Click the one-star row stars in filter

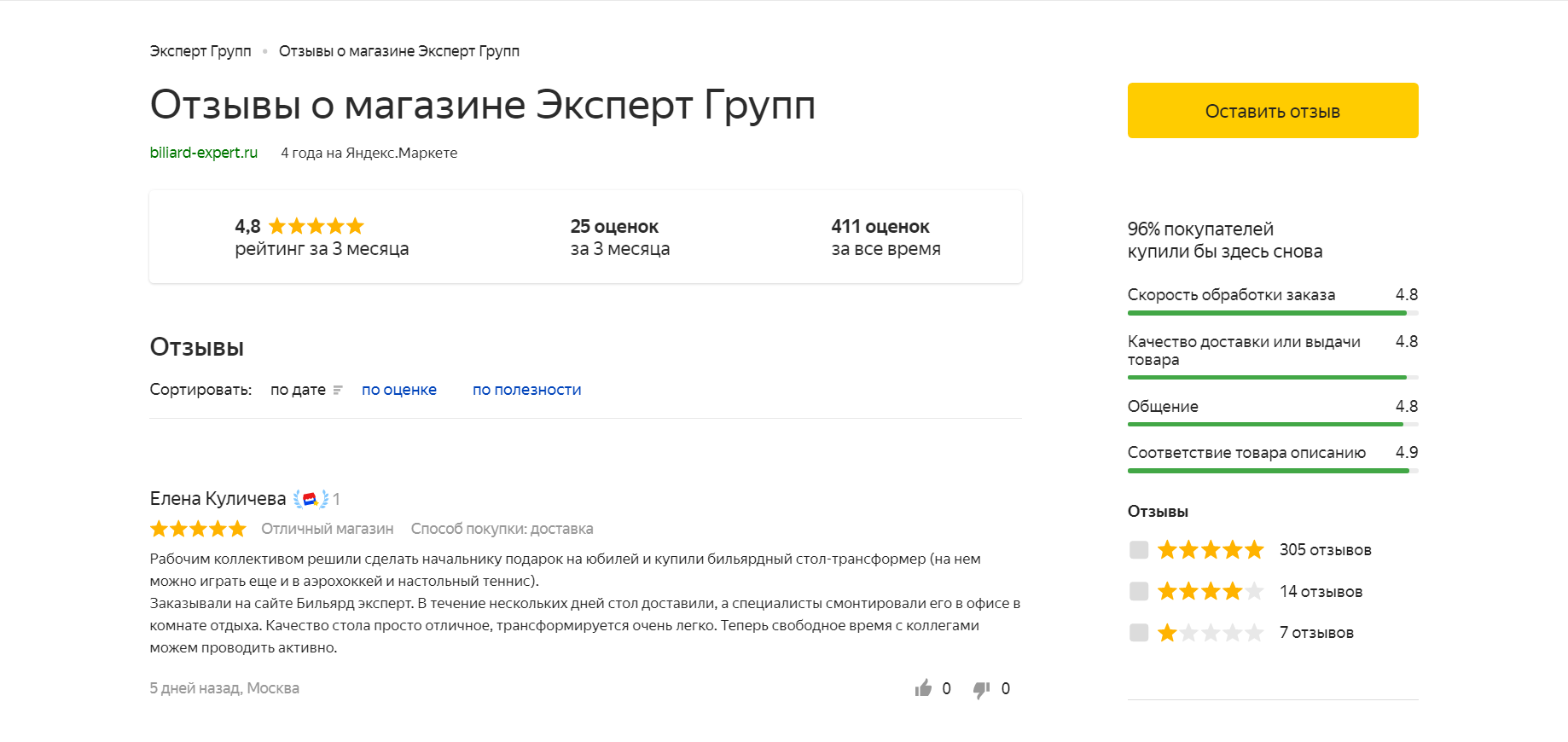click(1211, 633)
